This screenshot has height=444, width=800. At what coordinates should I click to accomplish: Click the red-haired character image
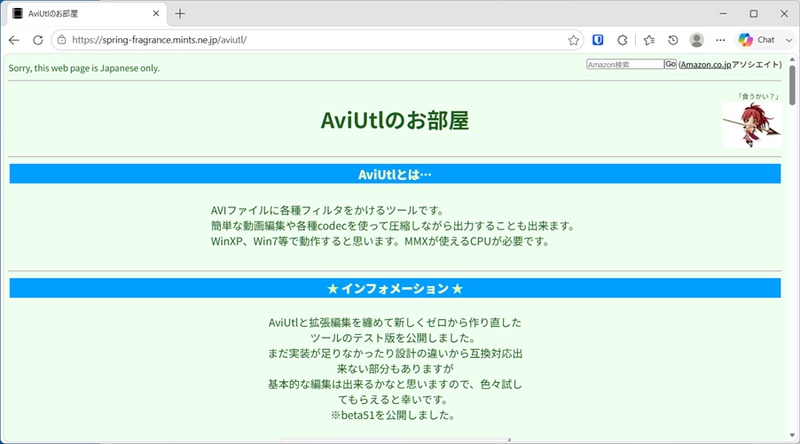(752, 125)
